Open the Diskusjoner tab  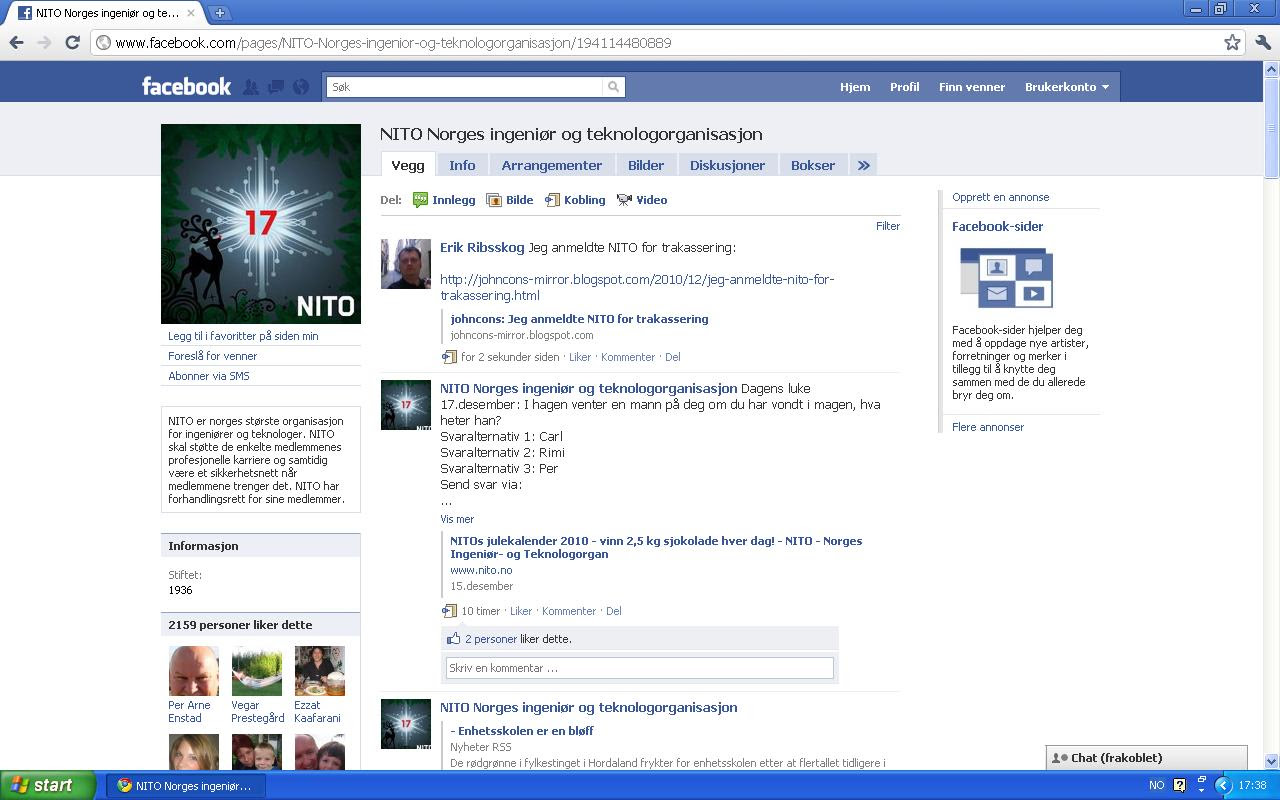click(727, 165)
